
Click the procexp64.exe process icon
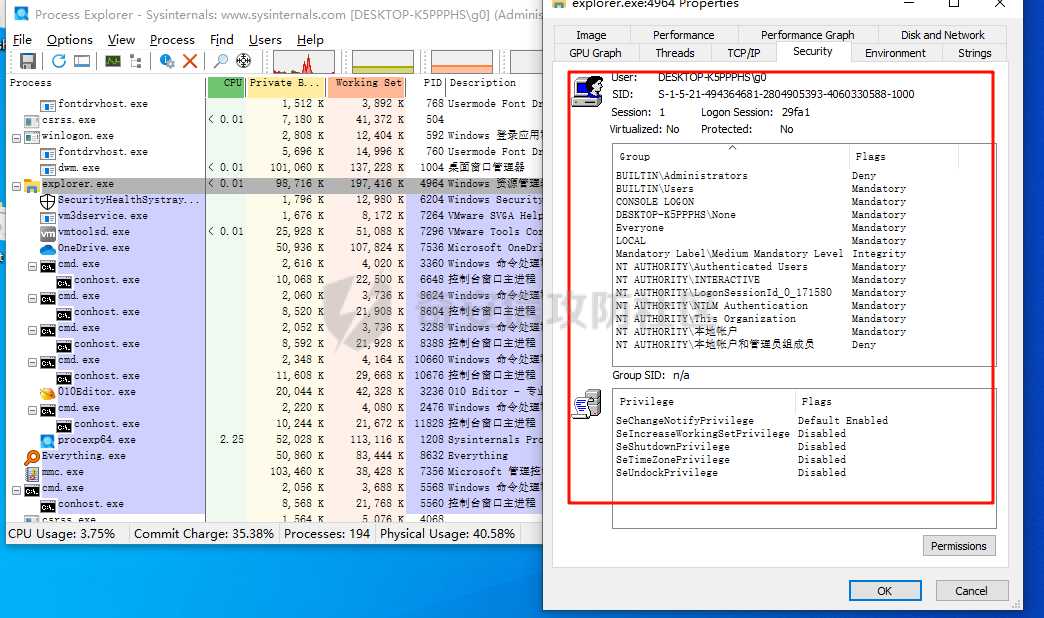47,441
